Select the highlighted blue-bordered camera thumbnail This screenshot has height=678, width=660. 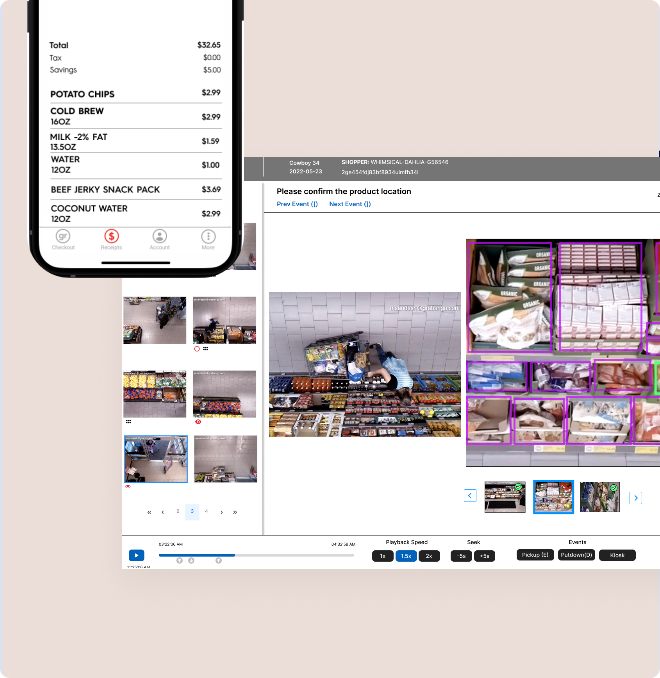[155, 459]
